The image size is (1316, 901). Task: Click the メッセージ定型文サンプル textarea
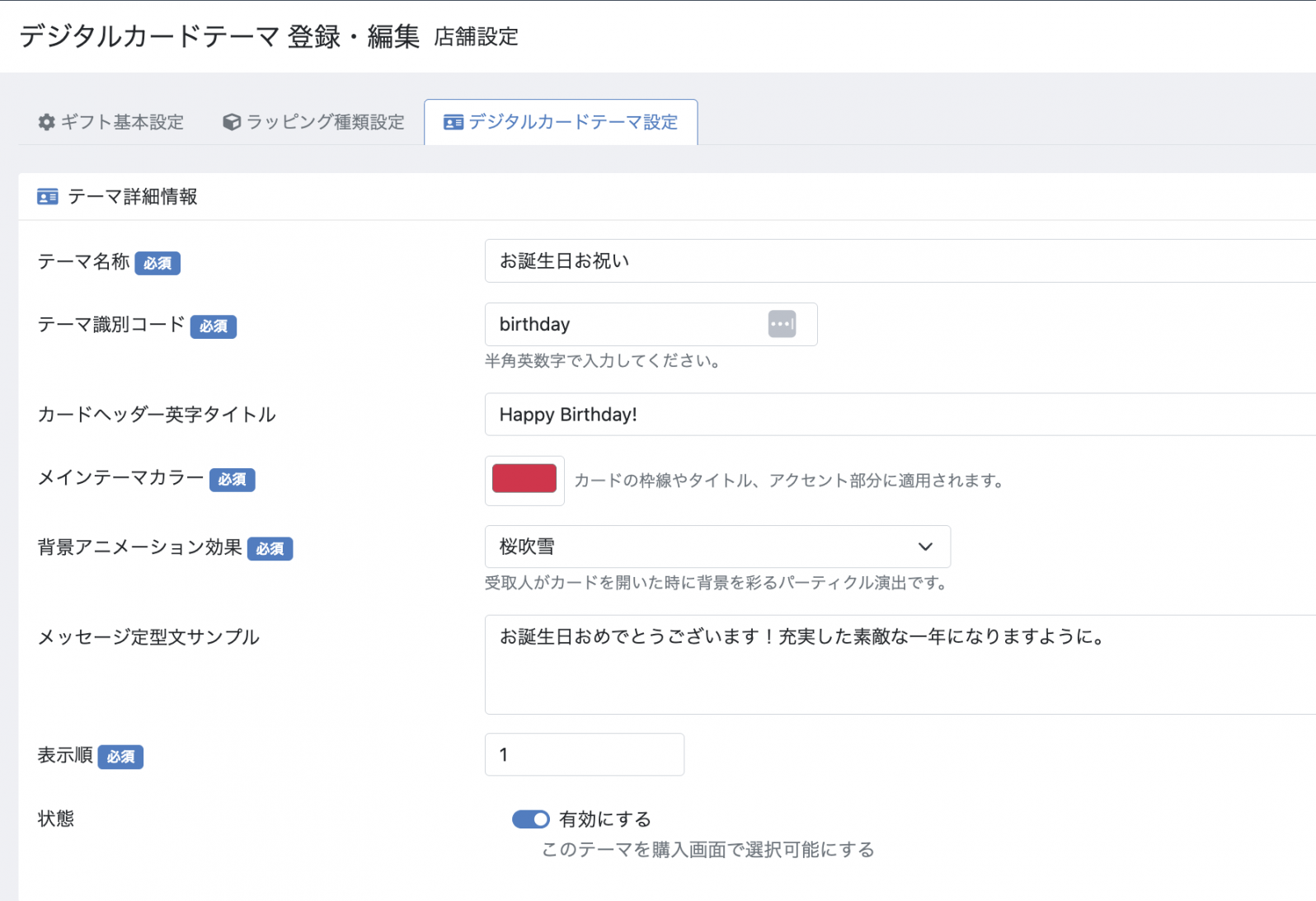tap(900, 664)
